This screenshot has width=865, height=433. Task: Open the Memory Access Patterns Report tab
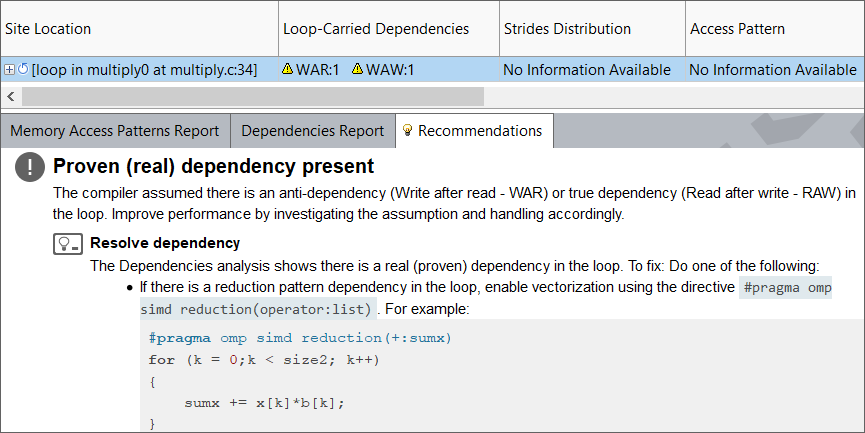coord(115,131)
